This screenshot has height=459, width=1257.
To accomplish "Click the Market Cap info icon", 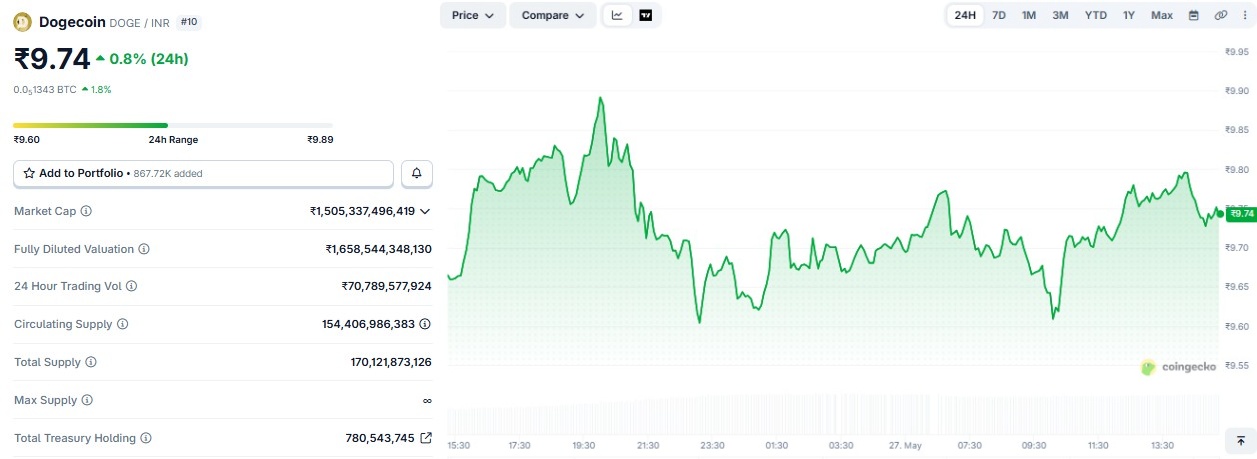I will [x=86, y=211].
